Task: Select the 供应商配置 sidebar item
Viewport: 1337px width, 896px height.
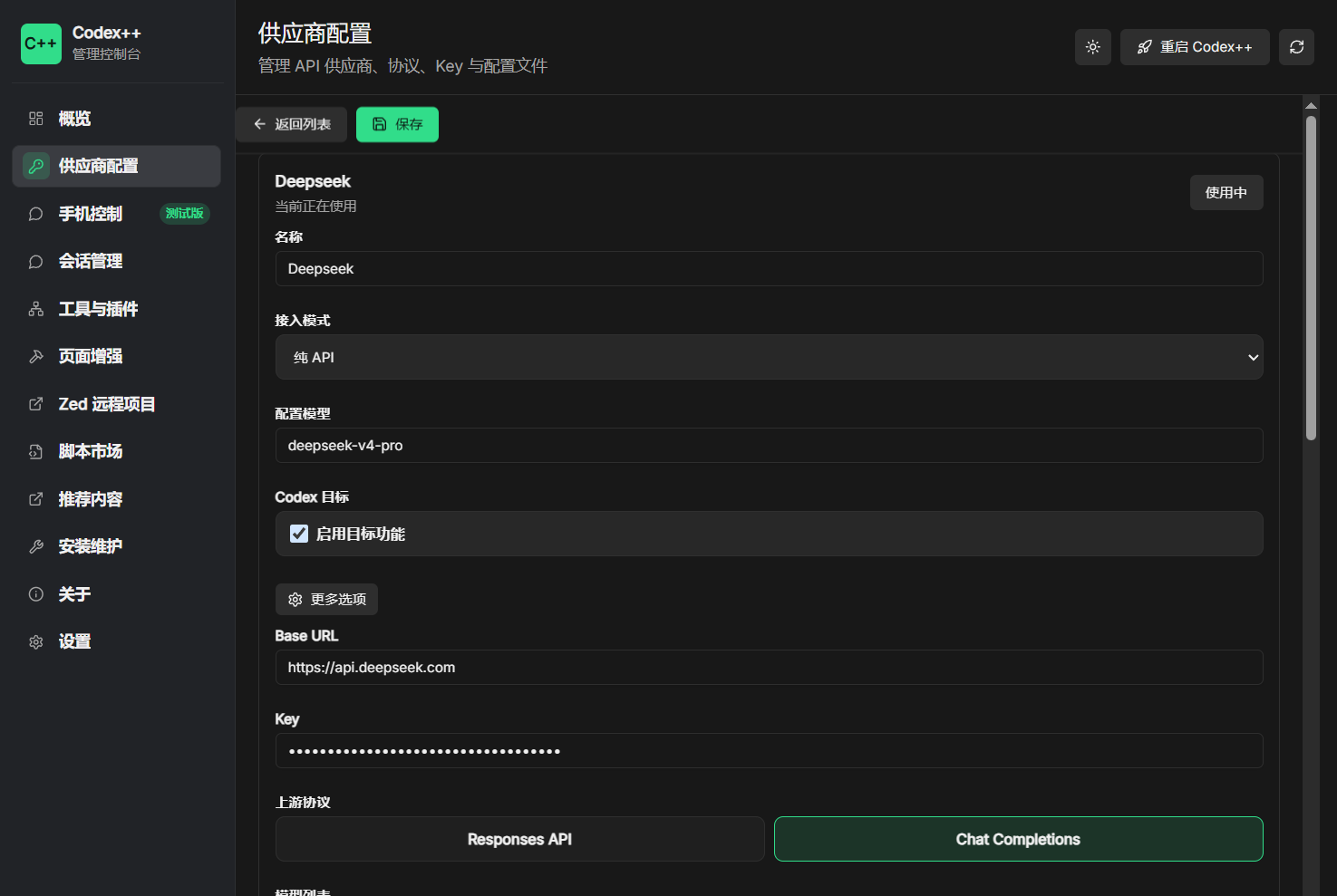Action: 117,167
